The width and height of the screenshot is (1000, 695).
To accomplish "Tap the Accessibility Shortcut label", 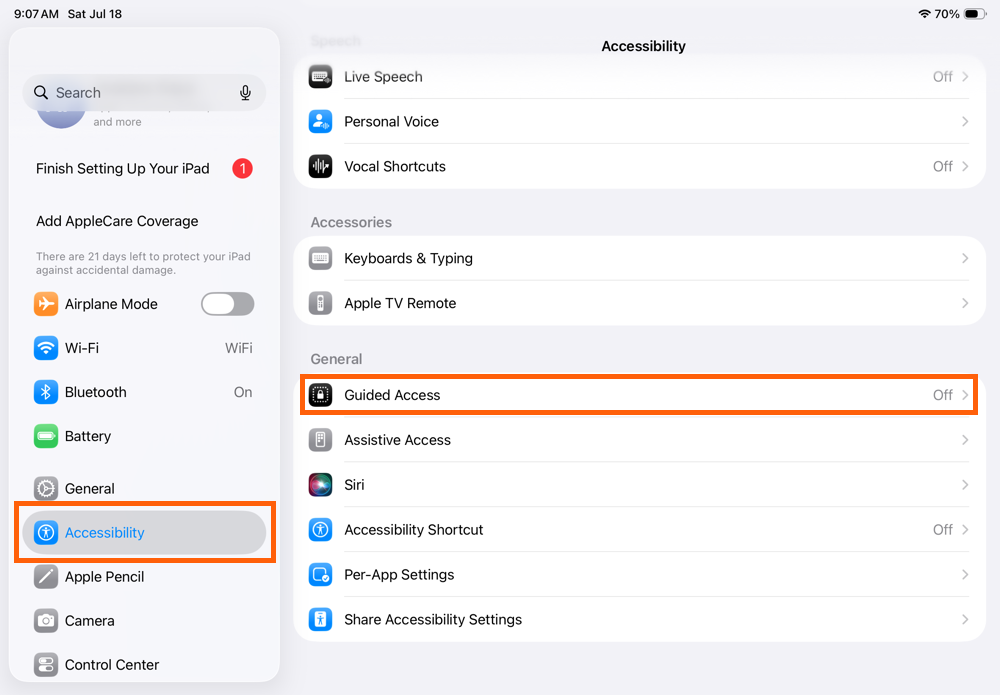I will pyautogui.click(x=414, y=529).
